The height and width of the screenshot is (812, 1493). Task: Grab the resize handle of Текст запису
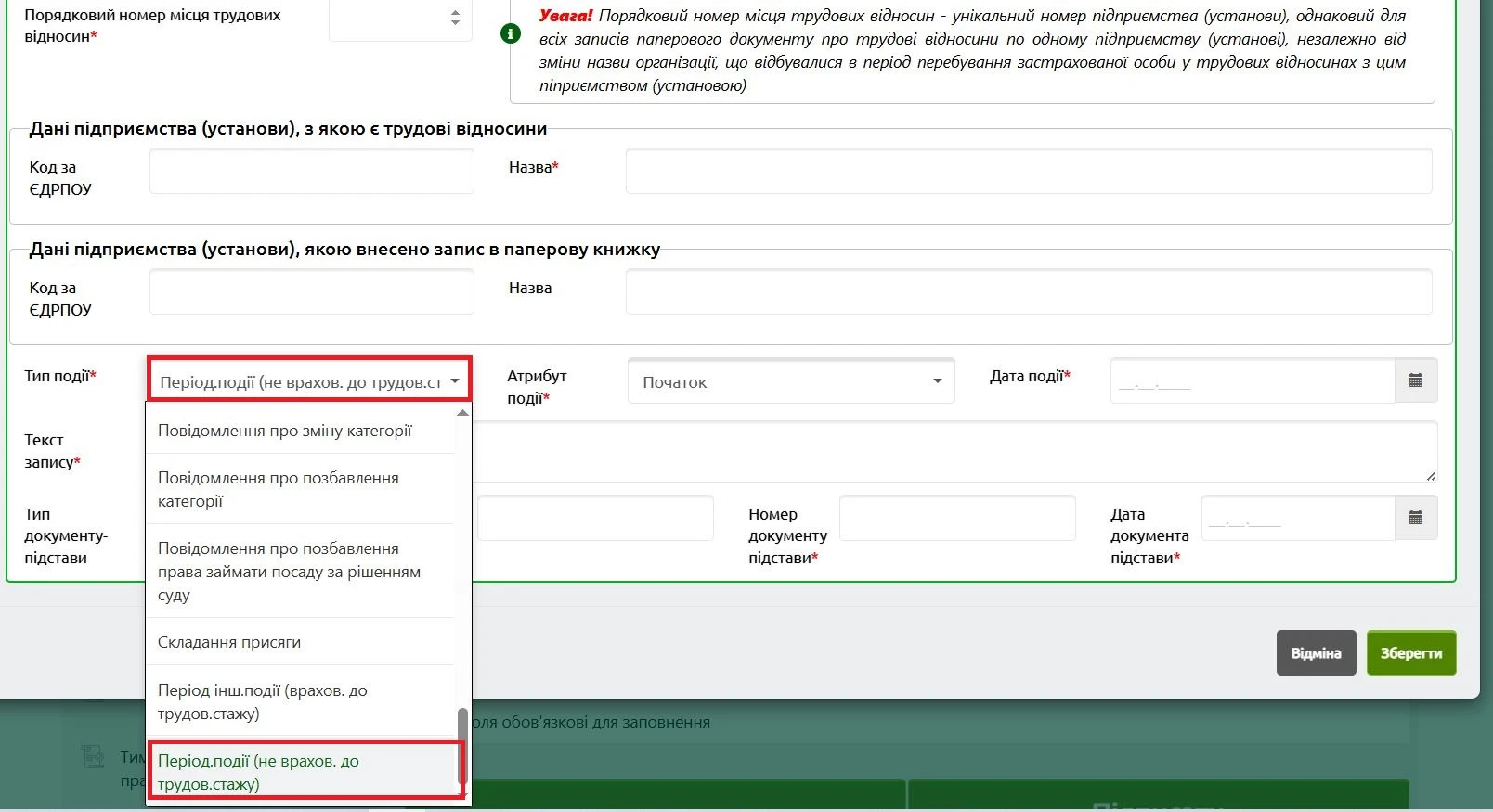pos(1430,475)
